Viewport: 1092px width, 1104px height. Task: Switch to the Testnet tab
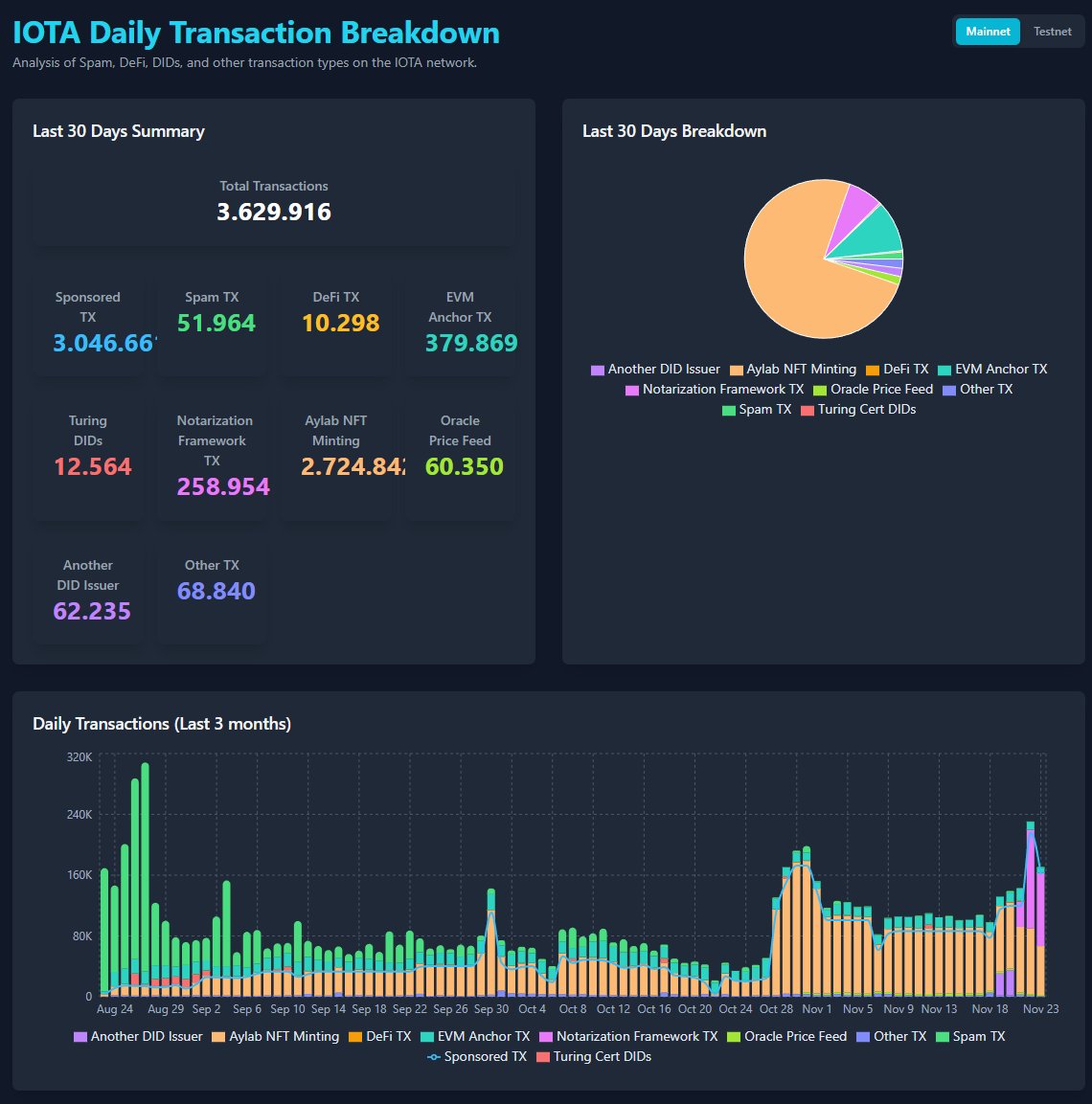[x=1052, y=31]
